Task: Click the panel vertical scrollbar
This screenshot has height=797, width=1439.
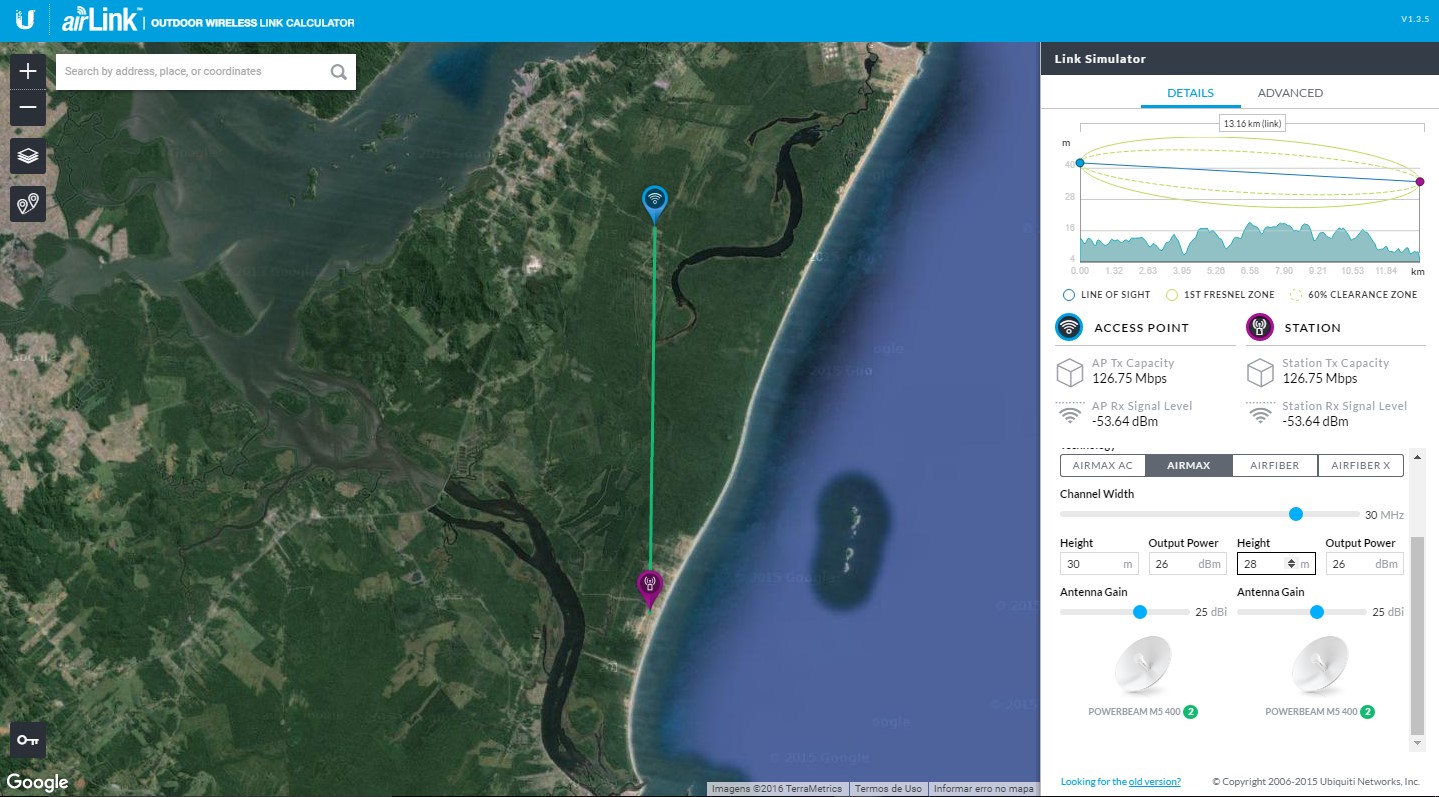Action: 1417,635
